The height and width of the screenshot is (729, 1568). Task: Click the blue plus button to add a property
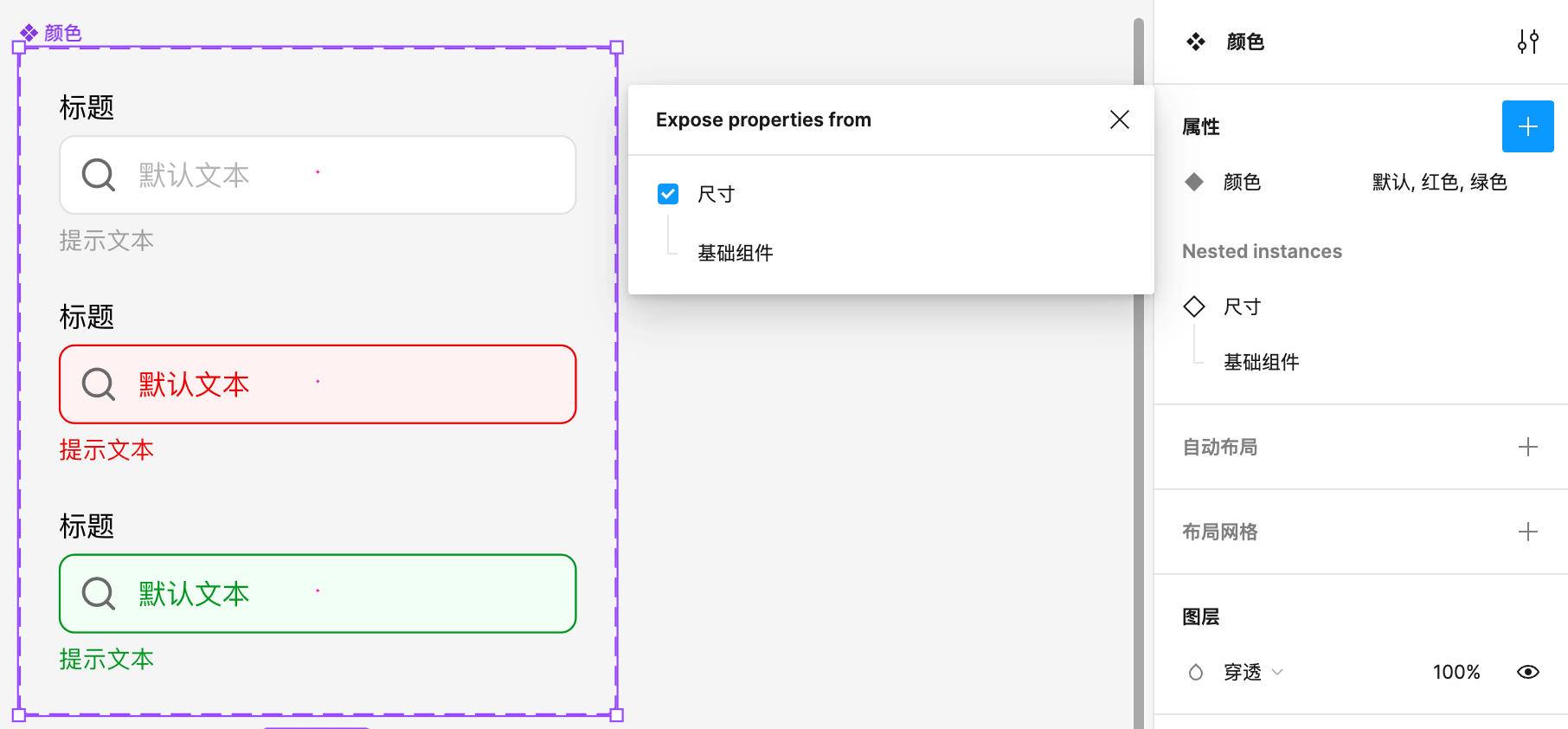[x=1527, y=126]
